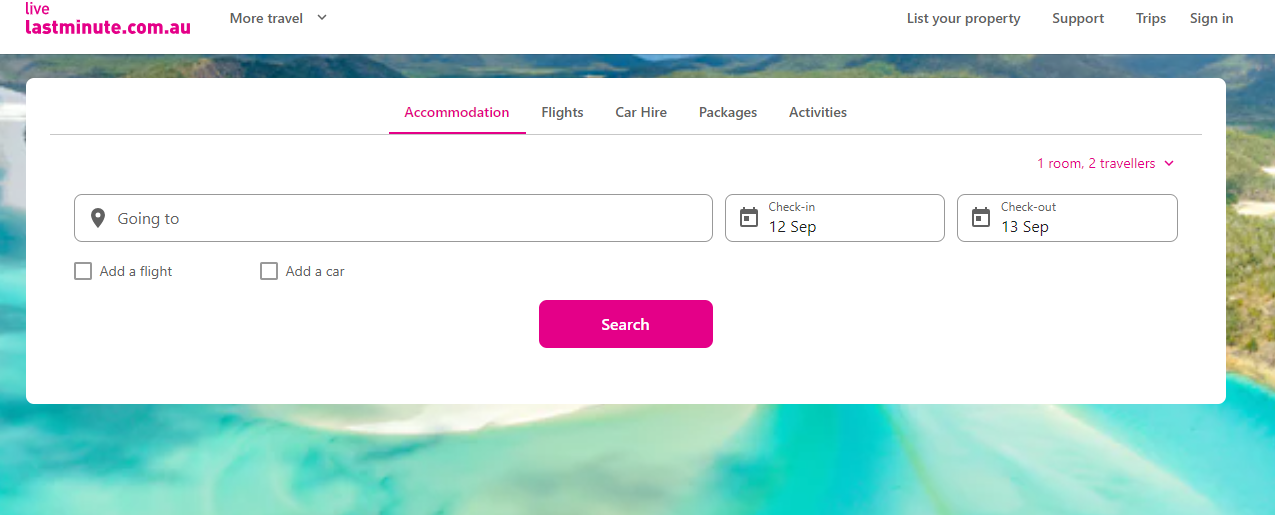
Task: Click the Sign in link
Action: [x=1211, y=18]
